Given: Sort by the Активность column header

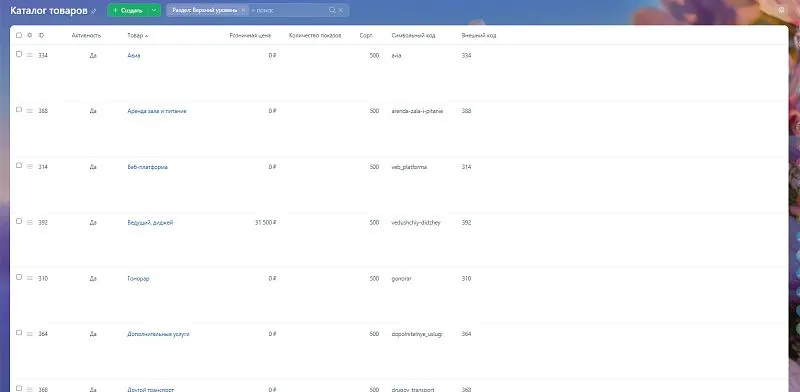Looking at the screenshot, I should [86, 36].
